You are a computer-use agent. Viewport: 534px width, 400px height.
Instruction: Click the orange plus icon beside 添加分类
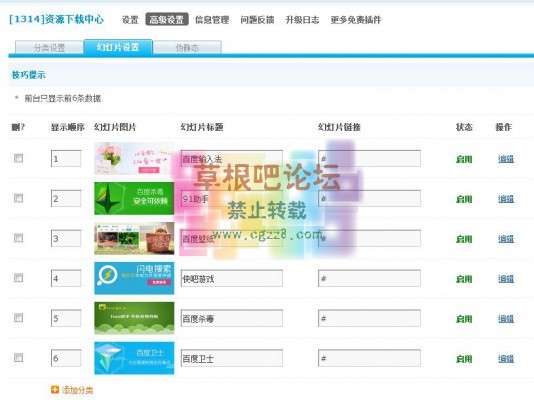pyautogui.click(x=54, y=389)
